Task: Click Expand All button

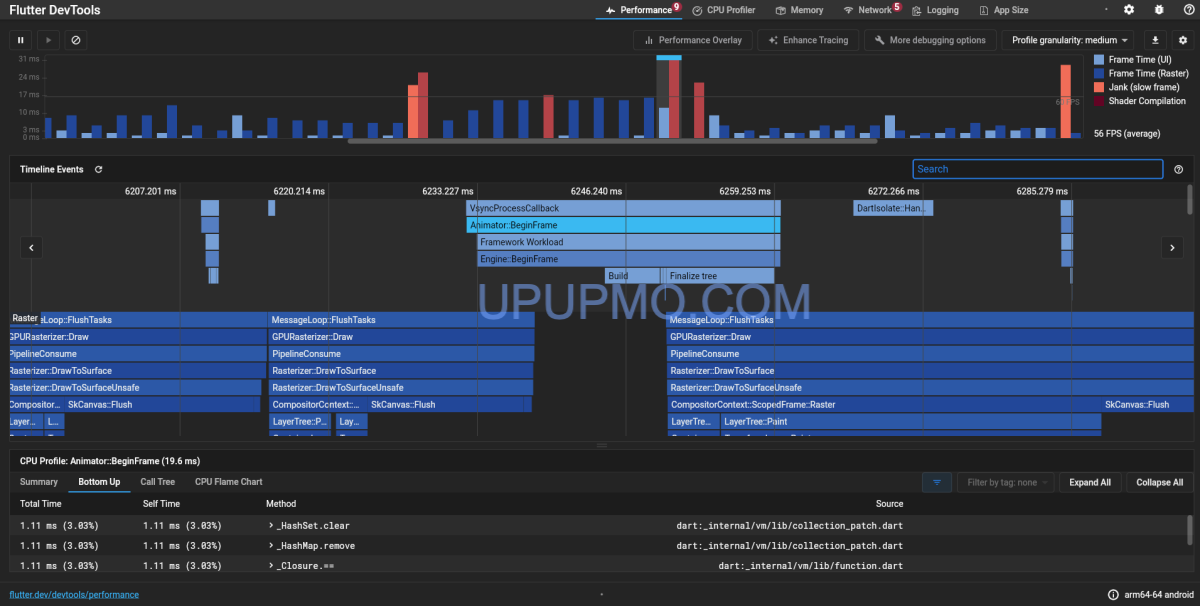Action: (1090, 482)
